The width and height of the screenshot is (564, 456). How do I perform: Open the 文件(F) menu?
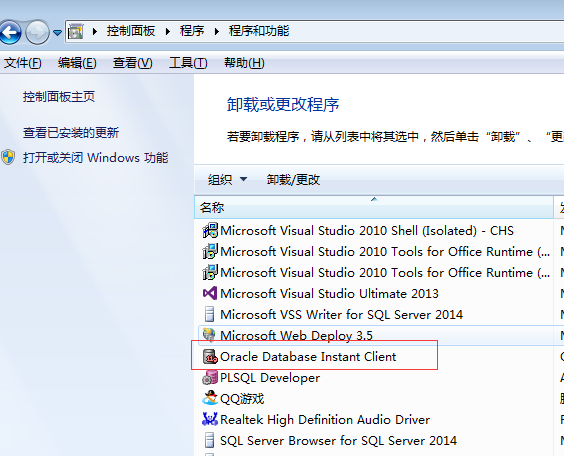[x=23, y=63]
